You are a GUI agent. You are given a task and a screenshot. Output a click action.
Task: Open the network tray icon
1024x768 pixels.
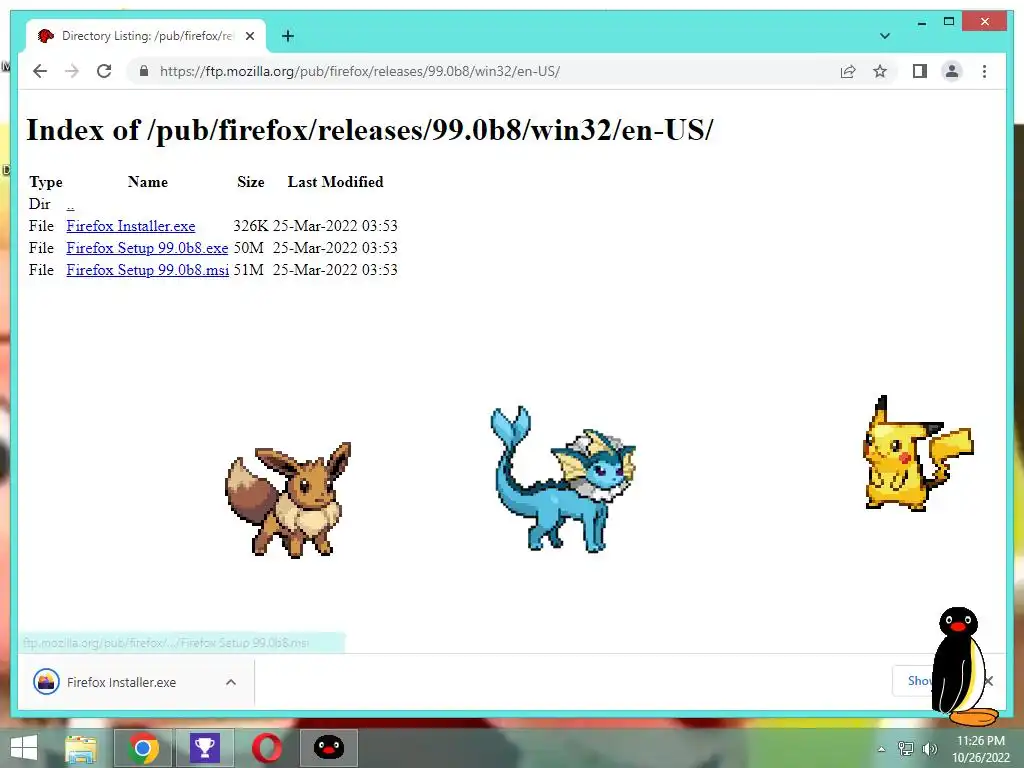[x=906, y=749]
